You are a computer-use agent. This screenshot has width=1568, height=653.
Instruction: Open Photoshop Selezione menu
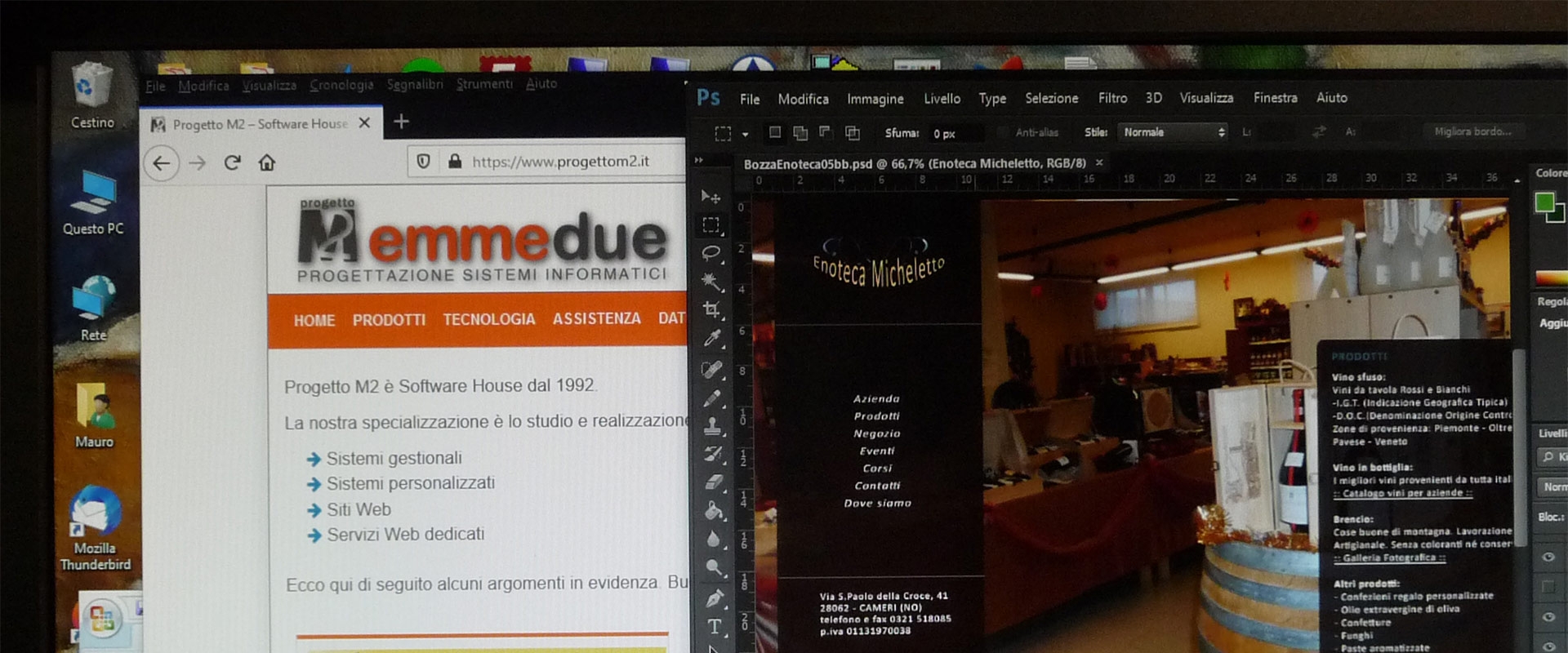(1051, 98)
